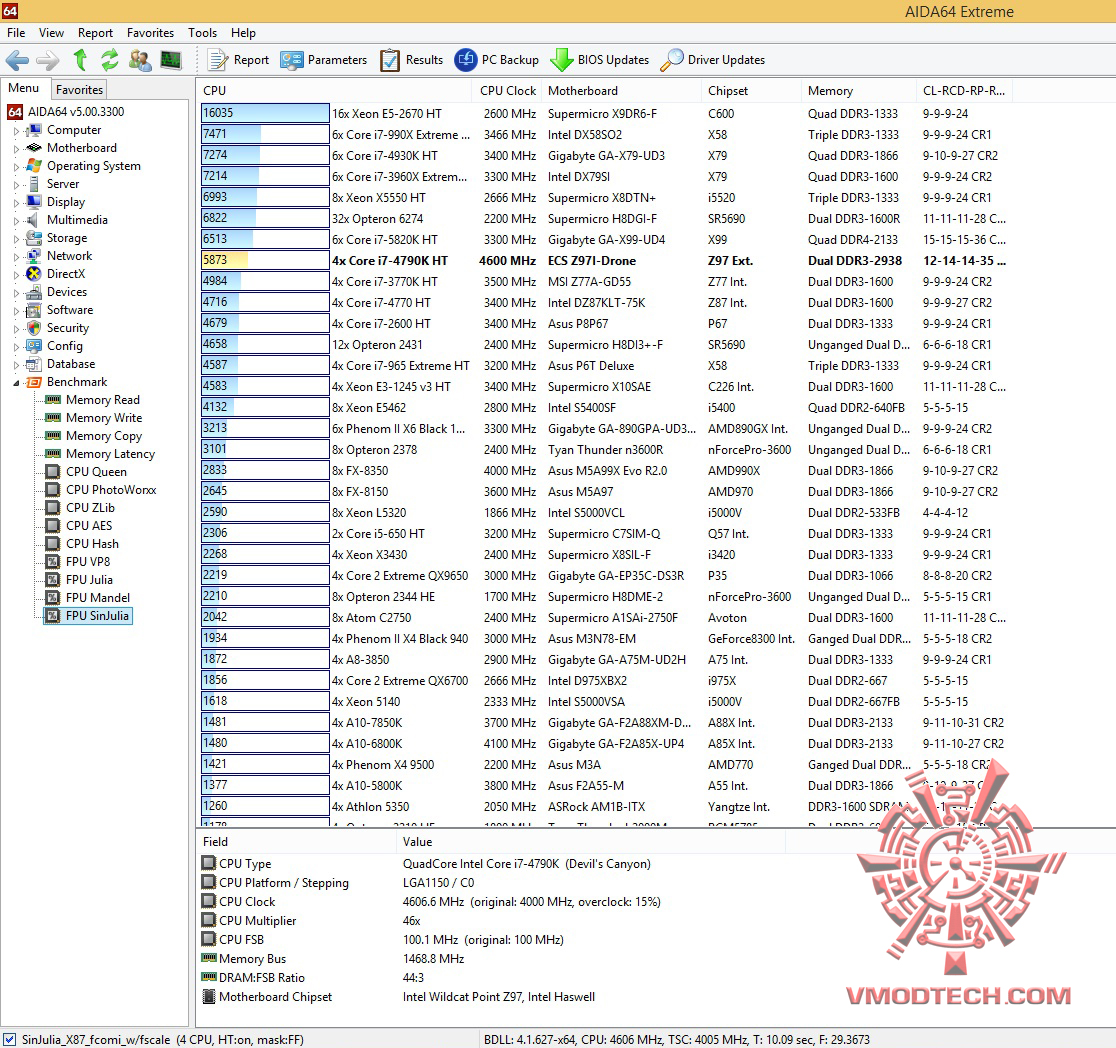Open the FPU Mandel benchmark
This screenshot has width=1116, height=1048.
(x=88, y=597)
